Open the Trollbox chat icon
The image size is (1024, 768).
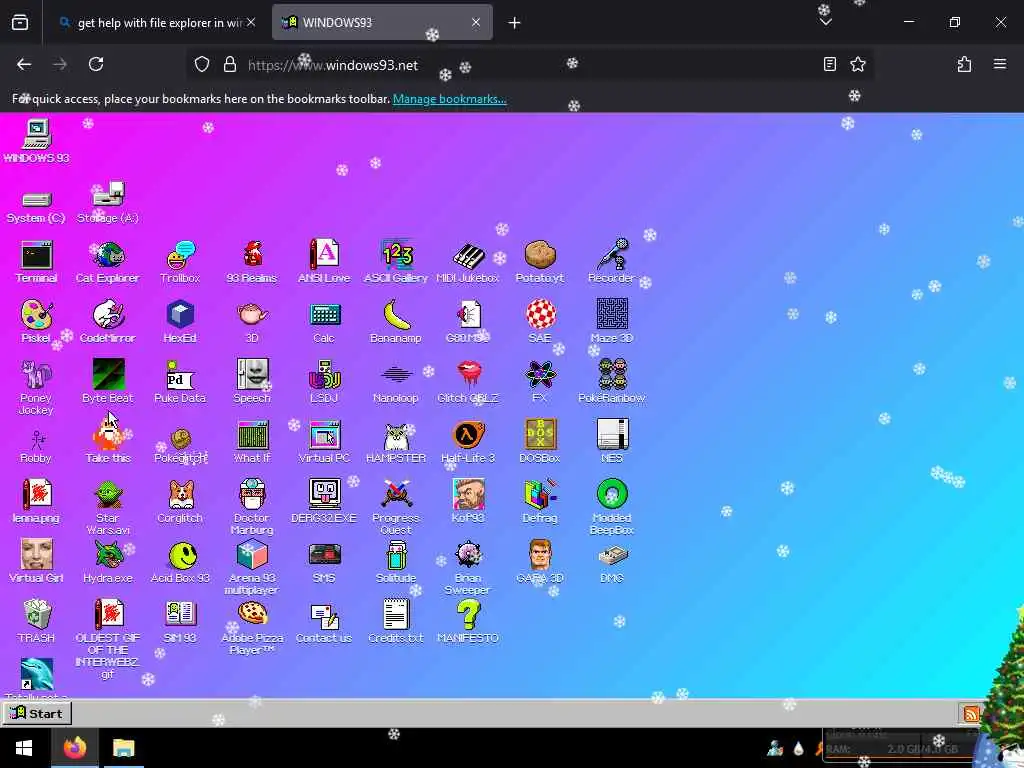pos(180,262)
